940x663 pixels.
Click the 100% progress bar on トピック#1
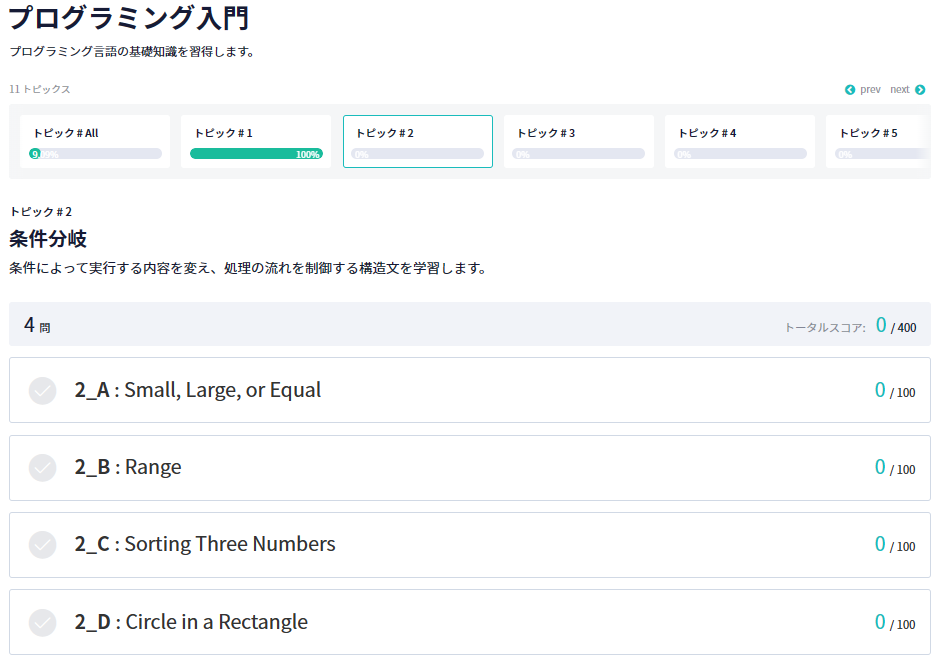click(256, 153)
